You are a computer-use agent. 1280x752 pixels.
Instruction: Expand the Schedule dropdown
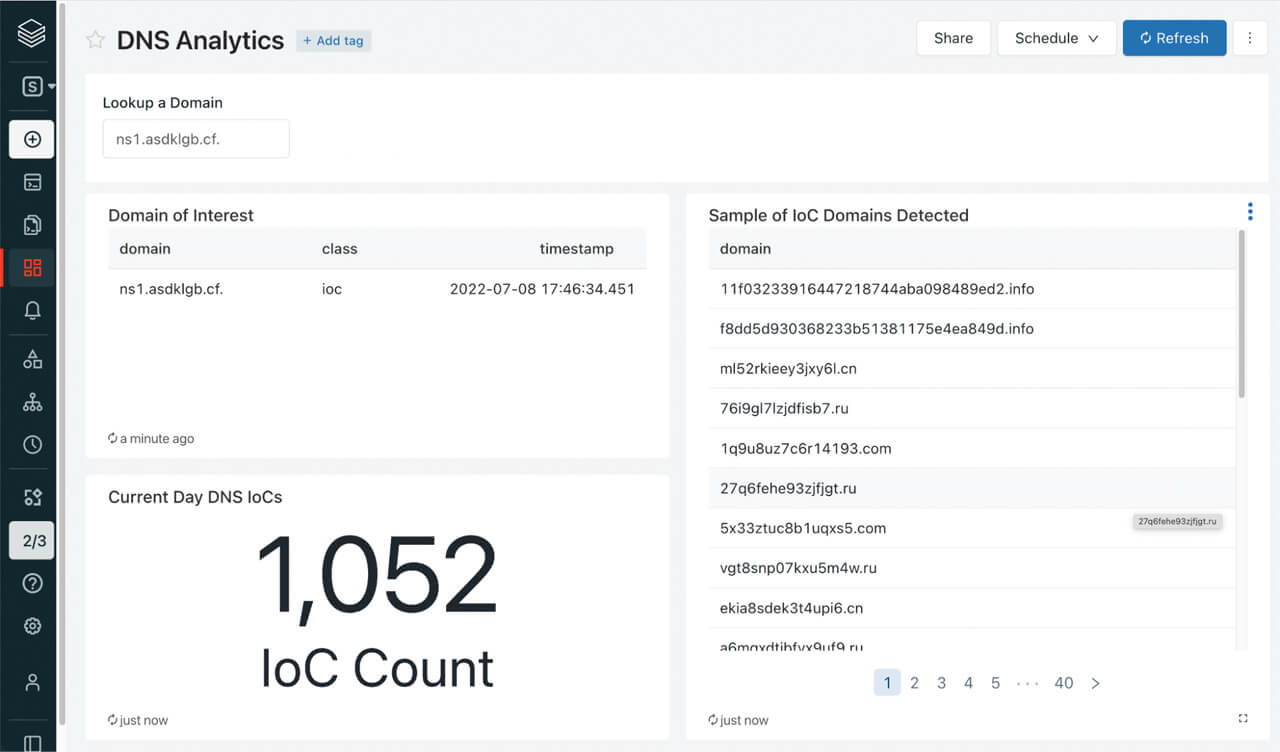click(x=1056, y=38)
